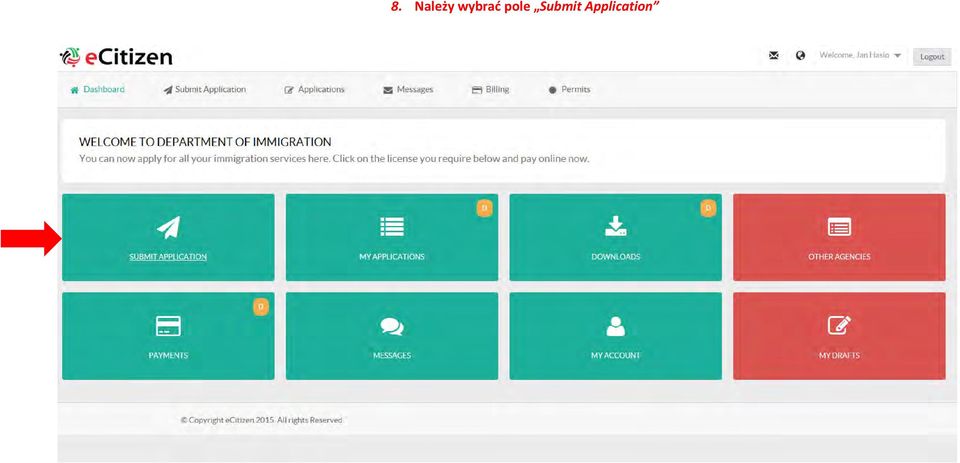
Task: Click the paper plane icon on Submit Application tile
Action: click(168, 227)
